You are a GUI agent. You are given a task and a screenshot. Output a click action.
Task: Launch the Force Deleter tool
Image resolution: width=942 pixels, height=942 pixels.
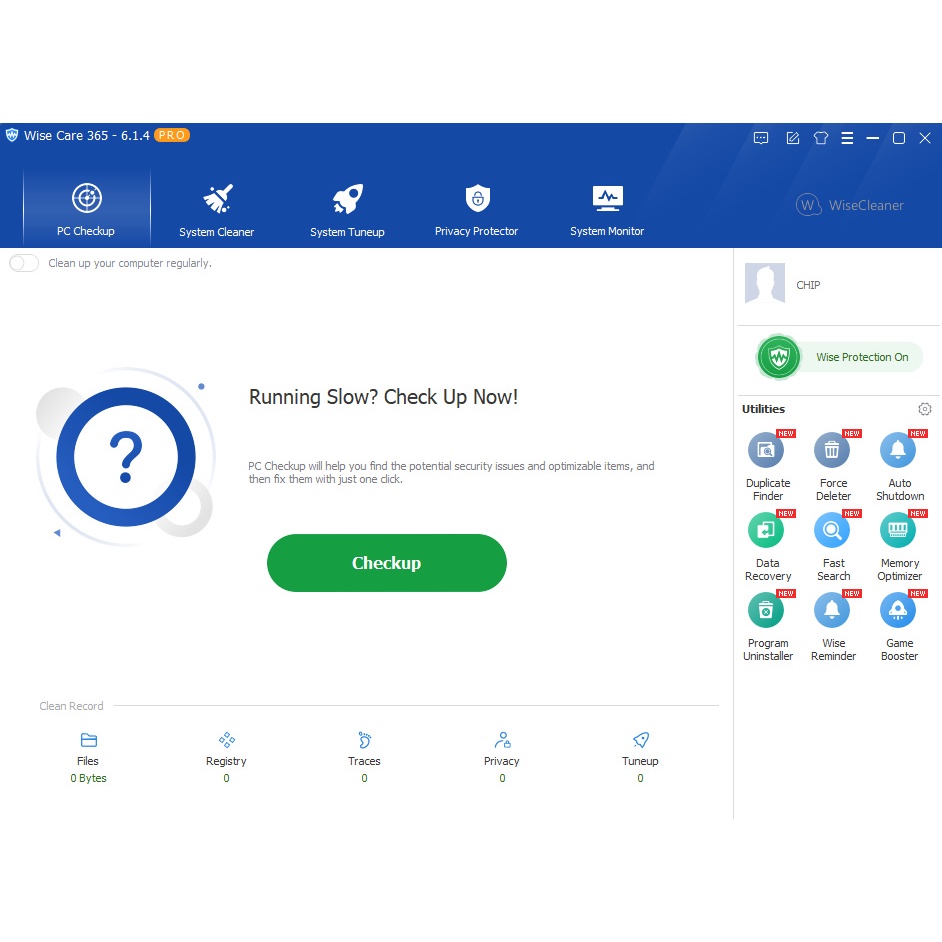(x=832, y=452)
